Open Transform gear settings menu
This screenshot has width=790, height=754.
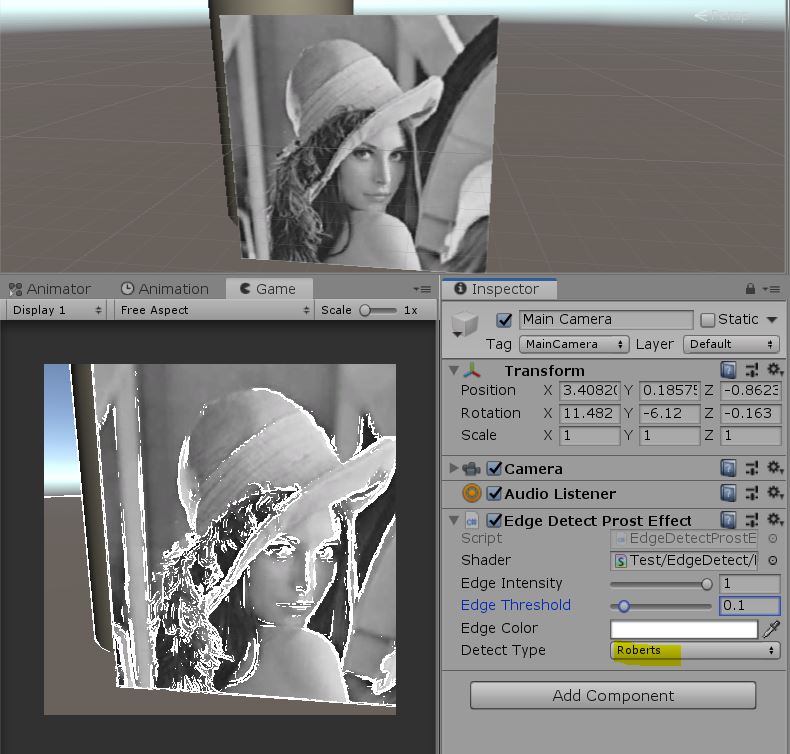click(x=774, y=370)
